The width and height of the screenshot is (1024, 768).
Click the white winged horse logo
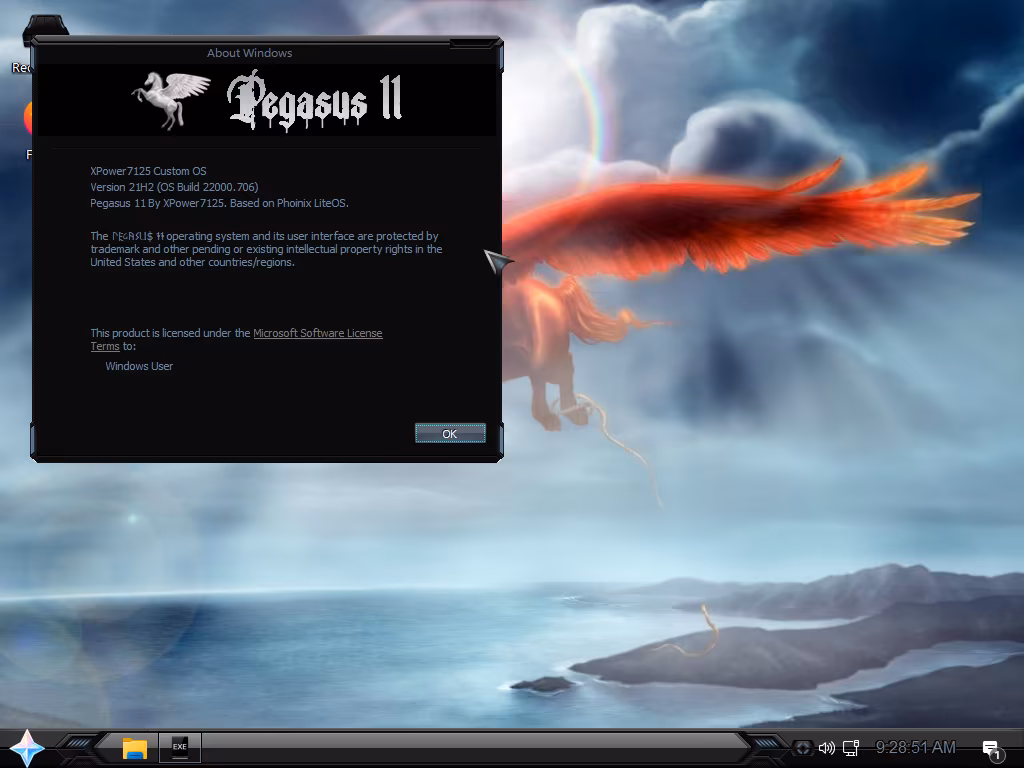click(170, 99)
